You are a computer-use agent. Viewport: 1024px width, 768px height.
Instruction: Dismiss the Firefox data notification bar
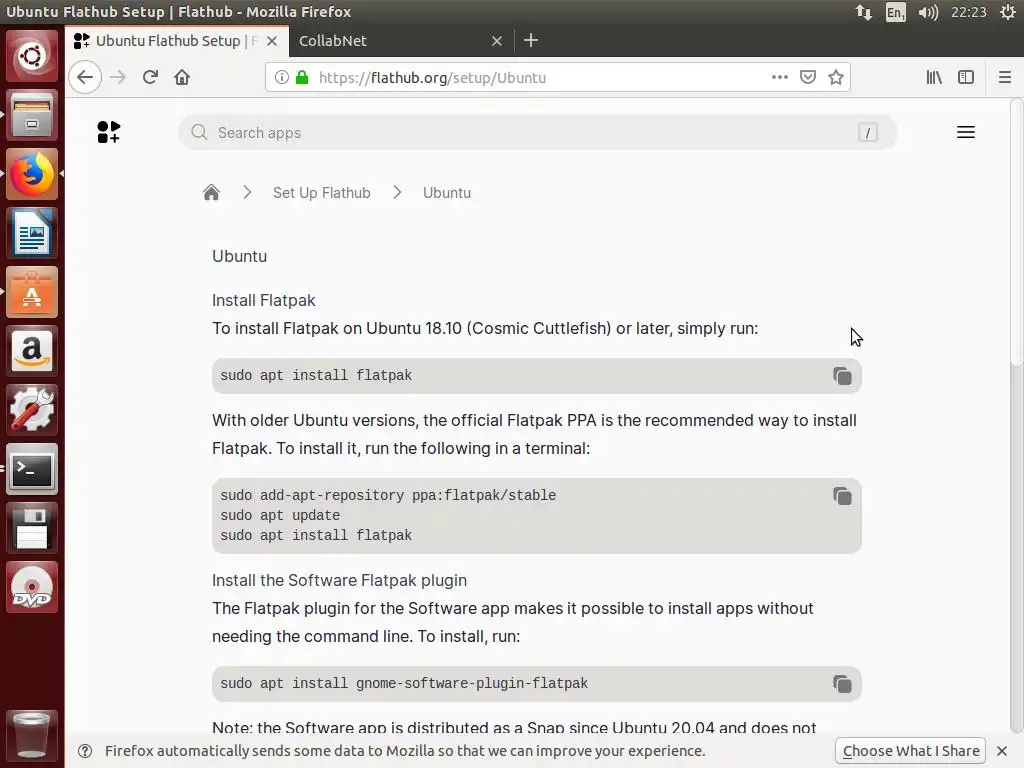(x=1002, y=751)
